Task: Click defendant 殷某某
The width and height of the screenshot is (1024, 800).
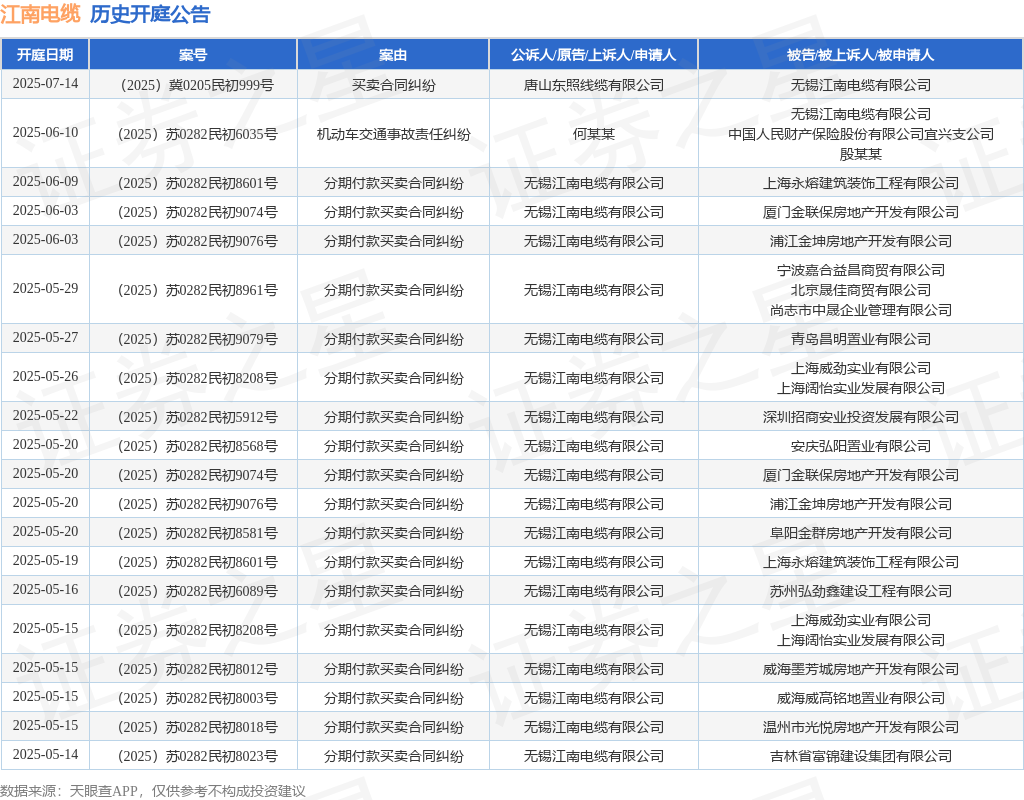Action: (861, 154)
